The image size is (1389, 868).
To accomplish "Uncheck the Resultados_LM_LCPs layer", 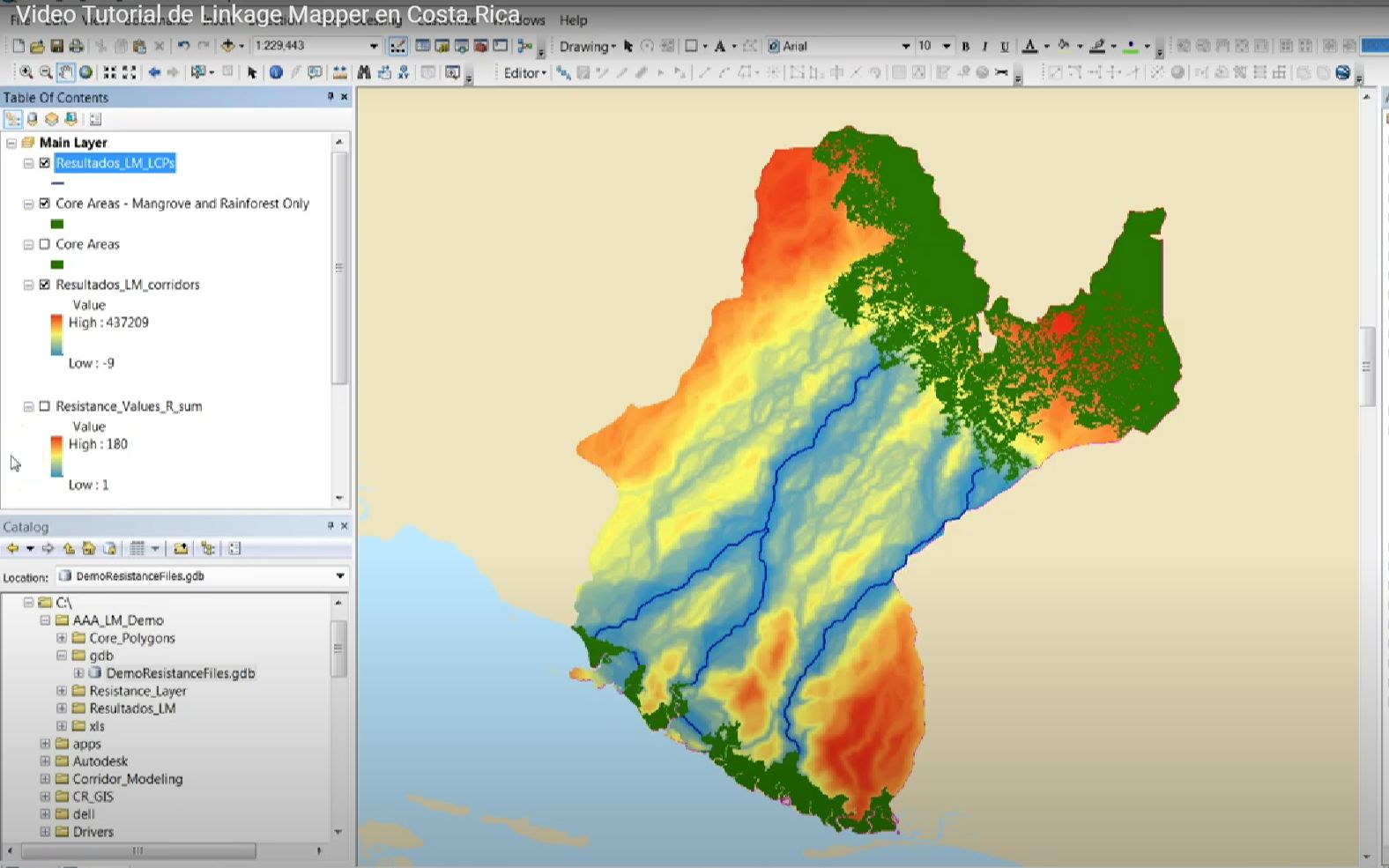I will pos(45,163).
